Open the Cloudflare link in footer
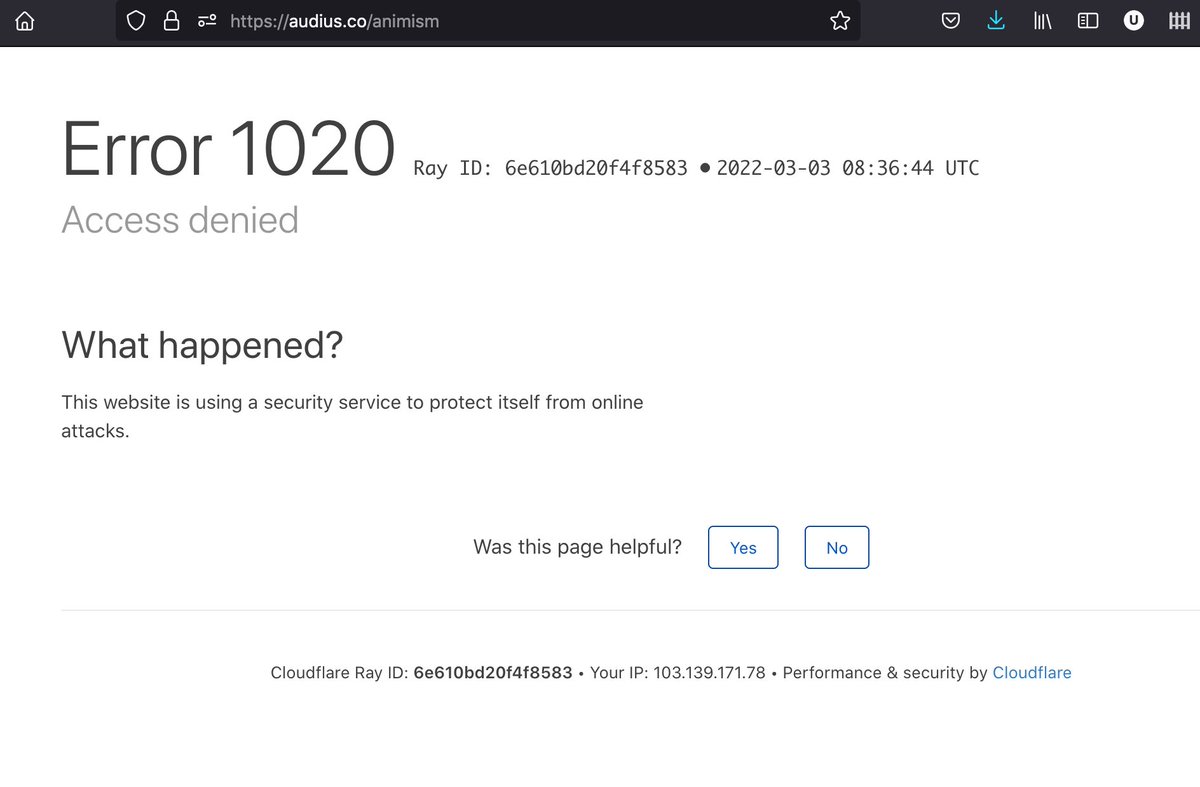 [x=1032, y=673]
